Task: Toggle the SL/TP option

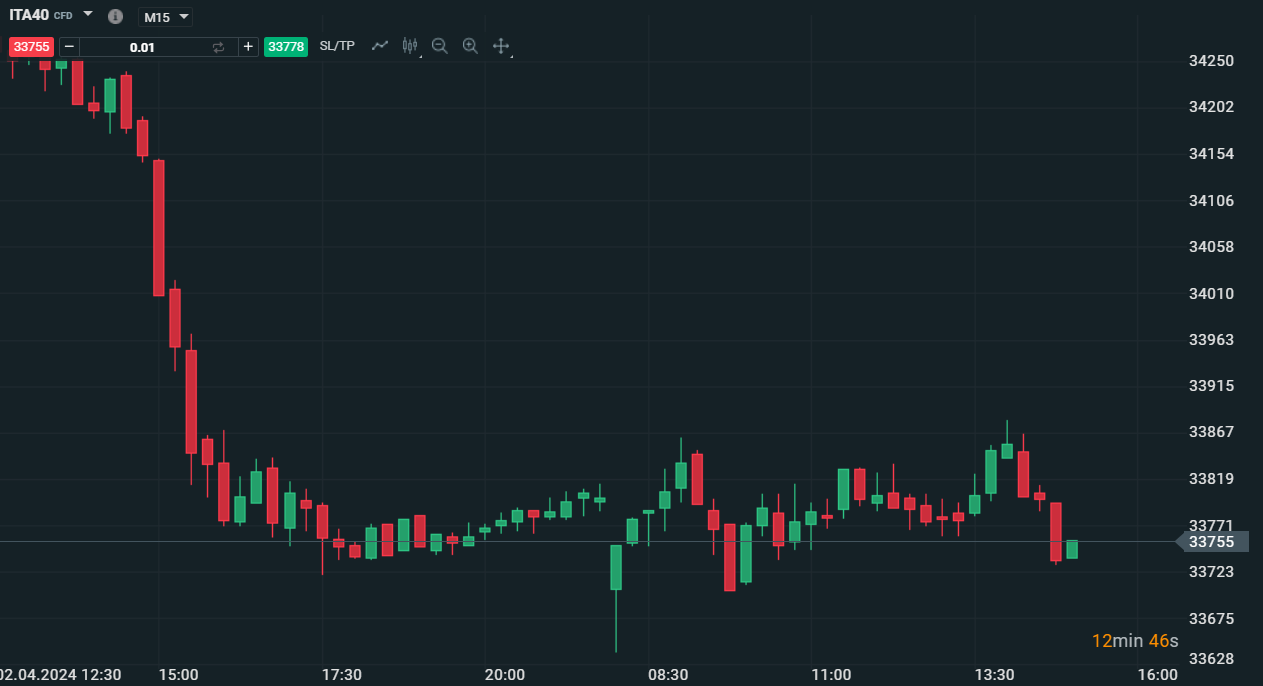Action: click(337, 46)
